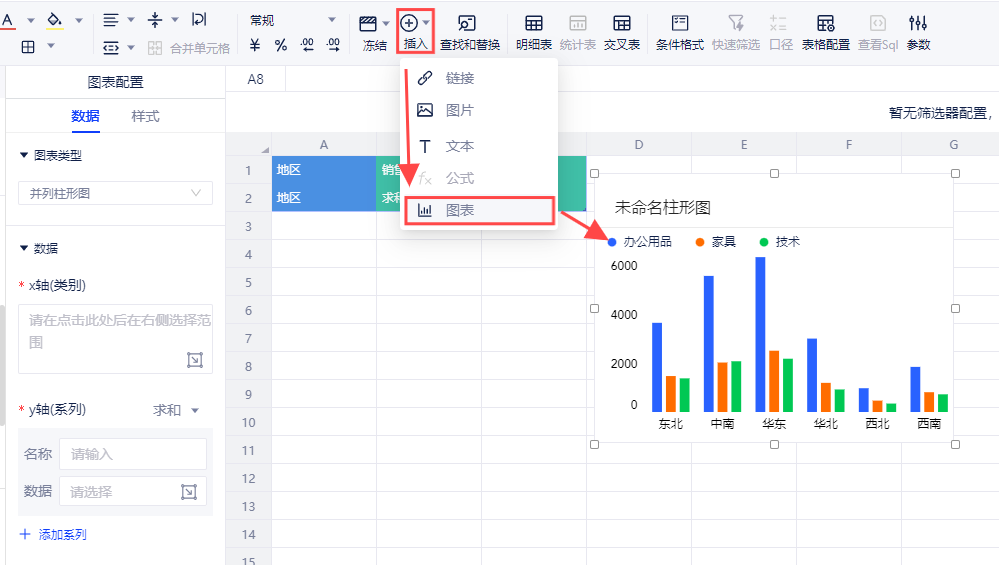
Task: Collapse the 图表类型 section
Action: [25, 155]
